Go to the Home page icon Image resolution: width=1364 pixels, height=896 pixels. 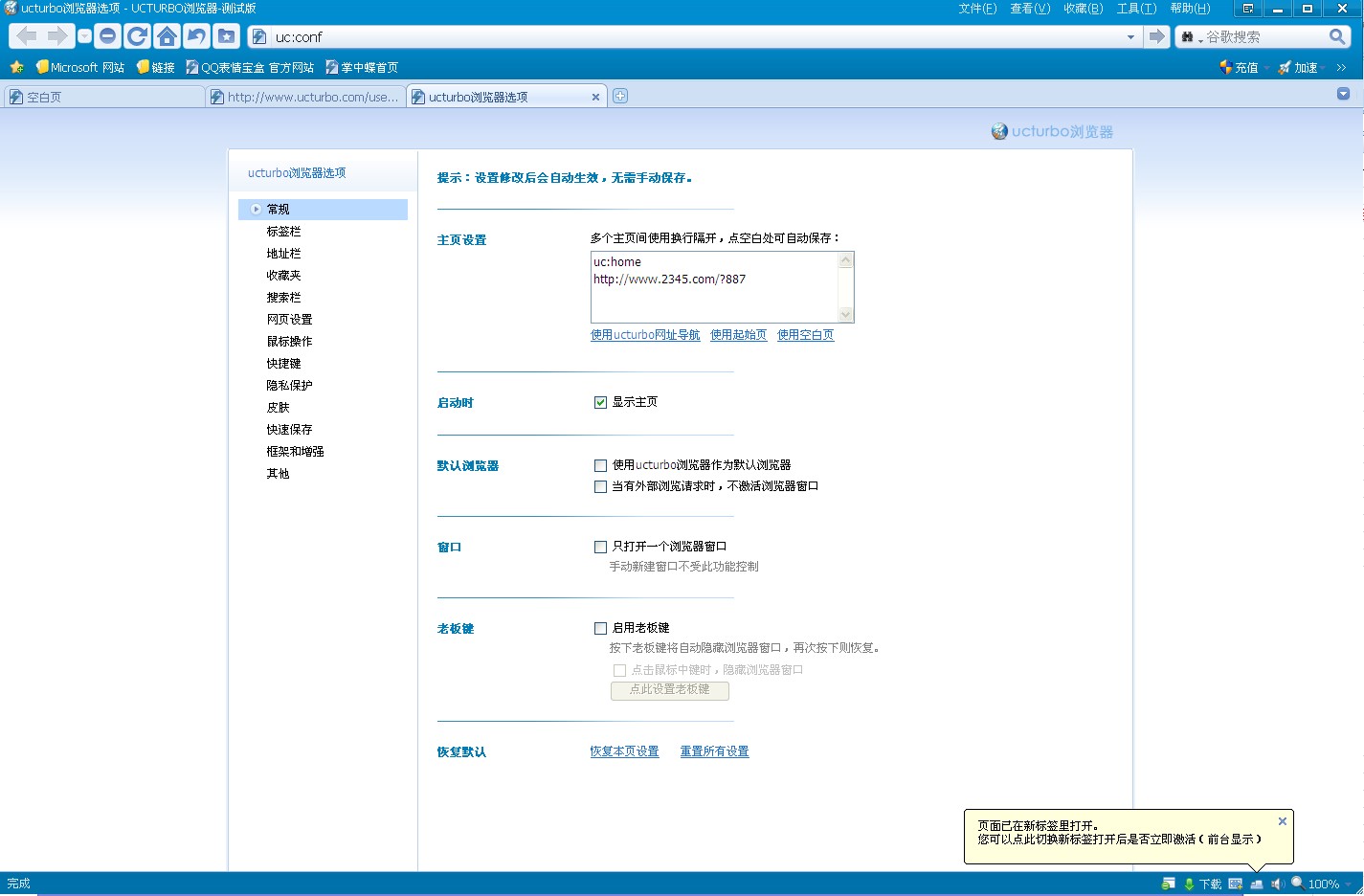[x=167, y=36]
